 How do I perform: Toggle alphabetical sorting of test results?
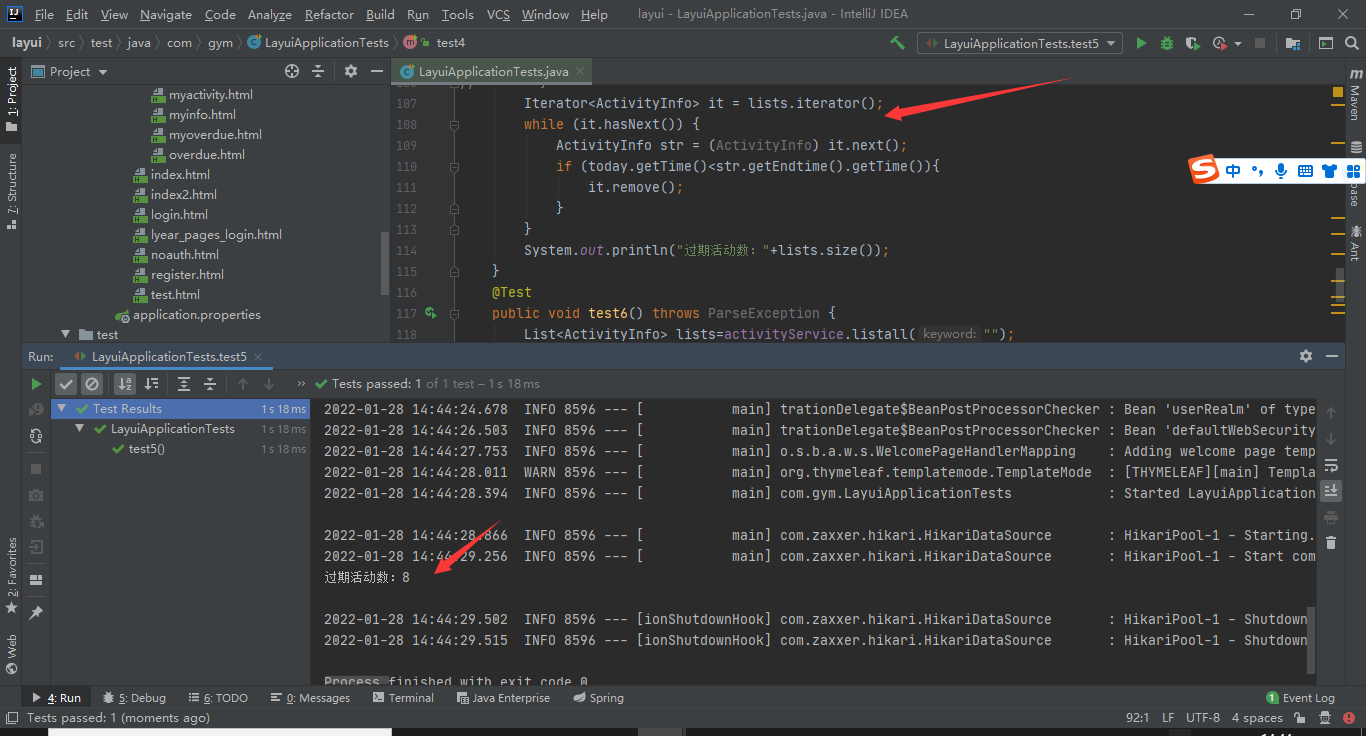coord(125,383)
